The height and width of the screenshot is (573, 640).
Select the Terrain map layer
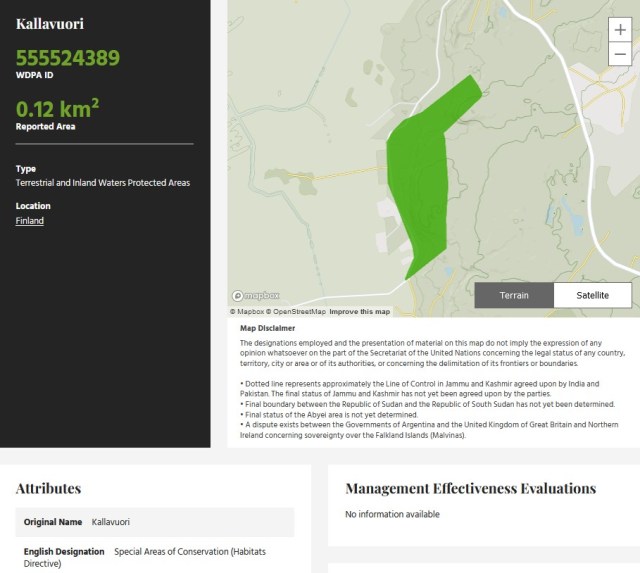click(514, 295)
